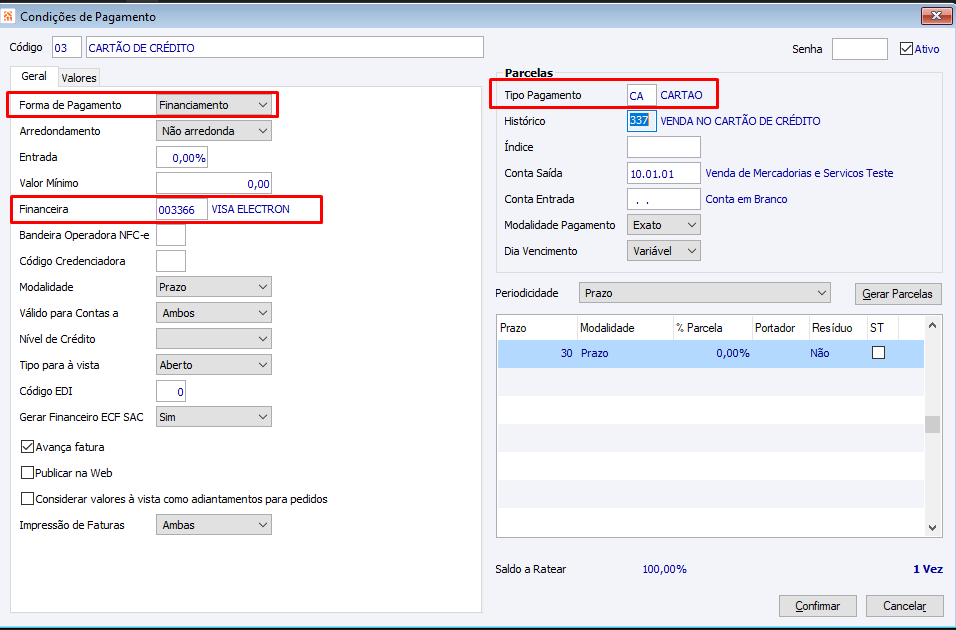Click the Código EDI field
956x630 pixels.
point(171,392)
